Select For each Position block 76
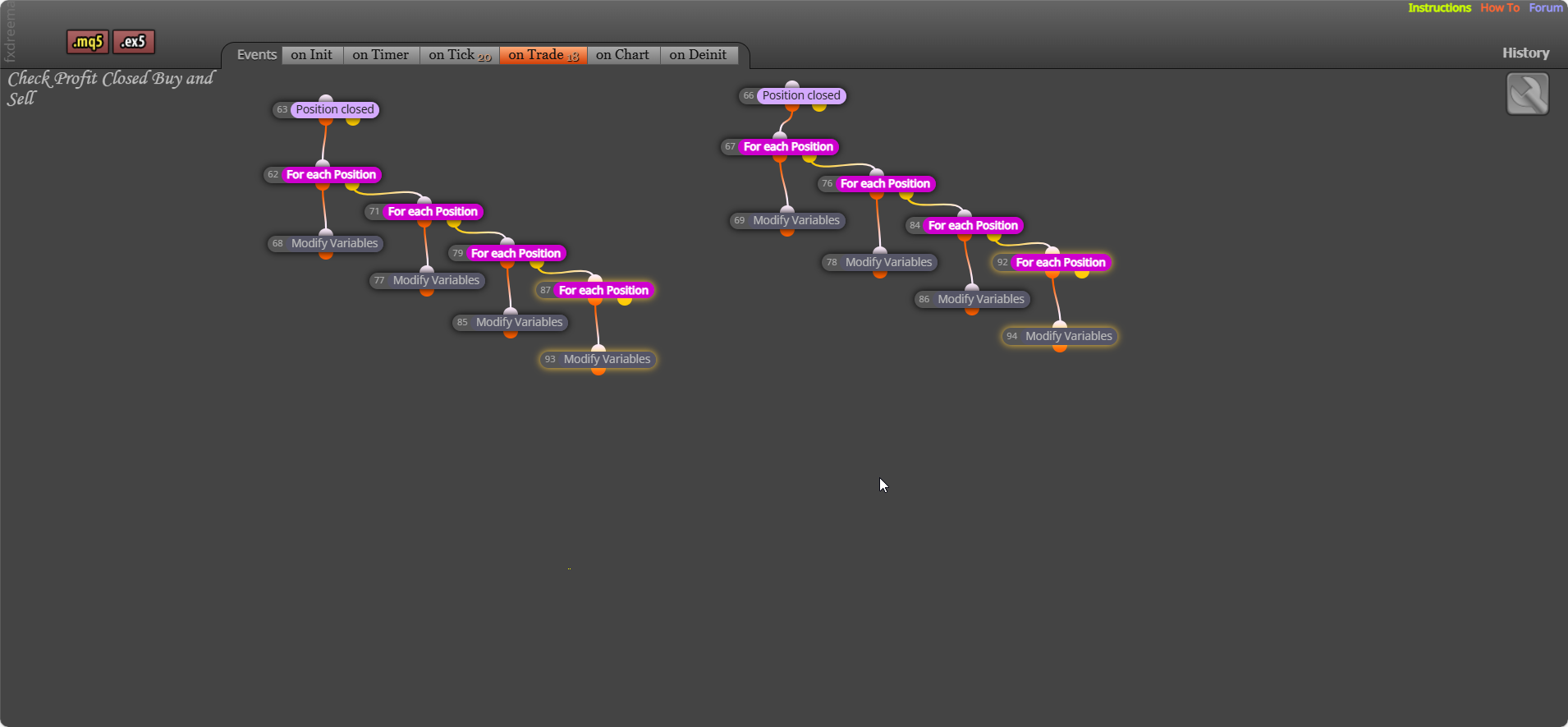 pos(877,184)
